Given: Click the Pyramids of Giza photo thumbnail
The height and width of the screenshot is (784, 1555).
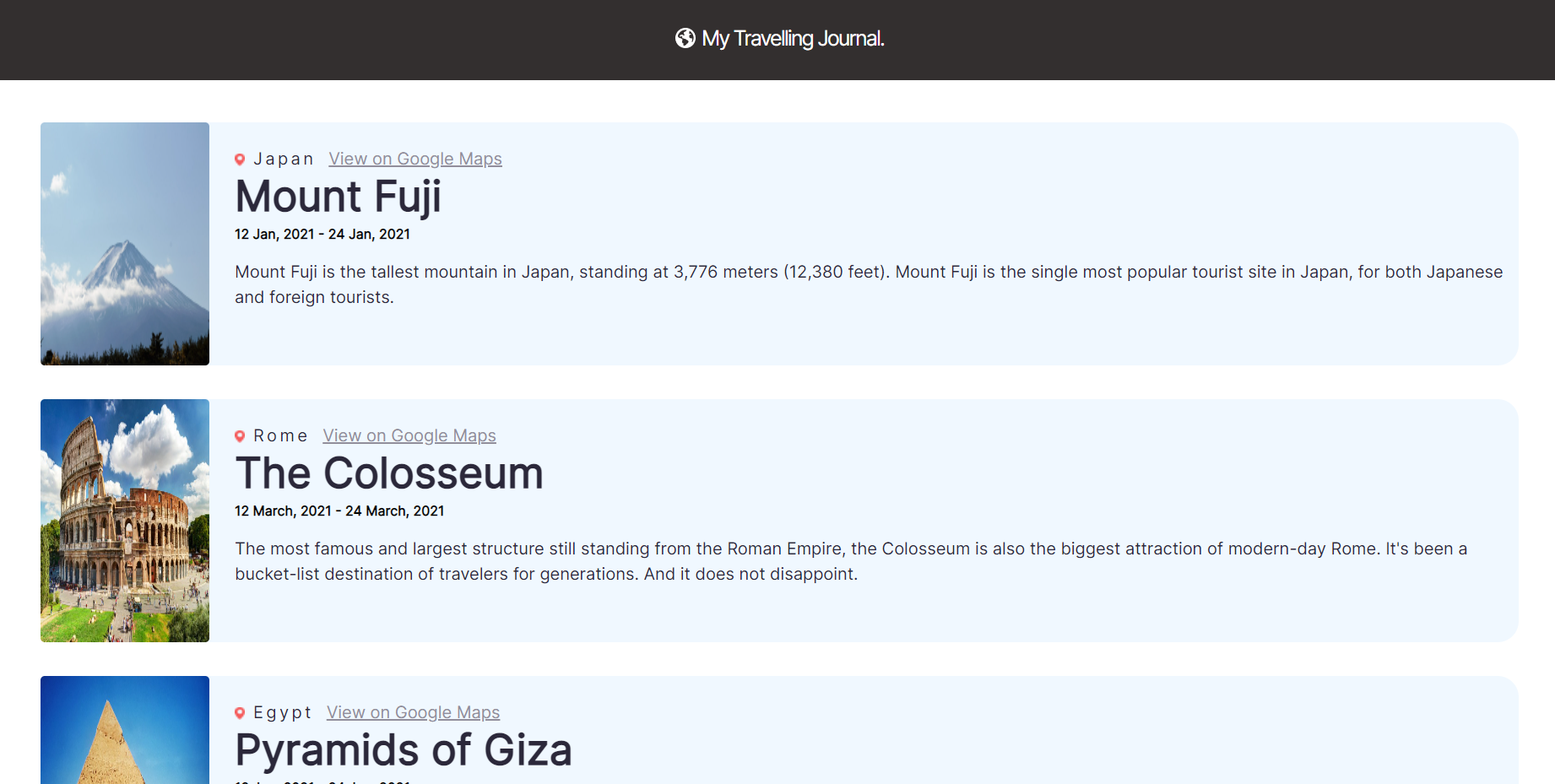Looking at the screenshot, I should coord(125,731).
